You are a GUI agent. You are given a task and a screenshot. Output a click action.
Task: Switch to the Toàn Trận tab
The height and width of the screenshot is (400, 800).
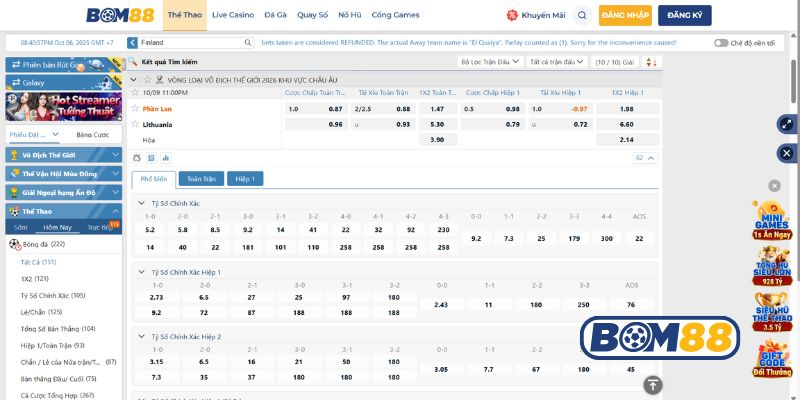coord(201,179)
